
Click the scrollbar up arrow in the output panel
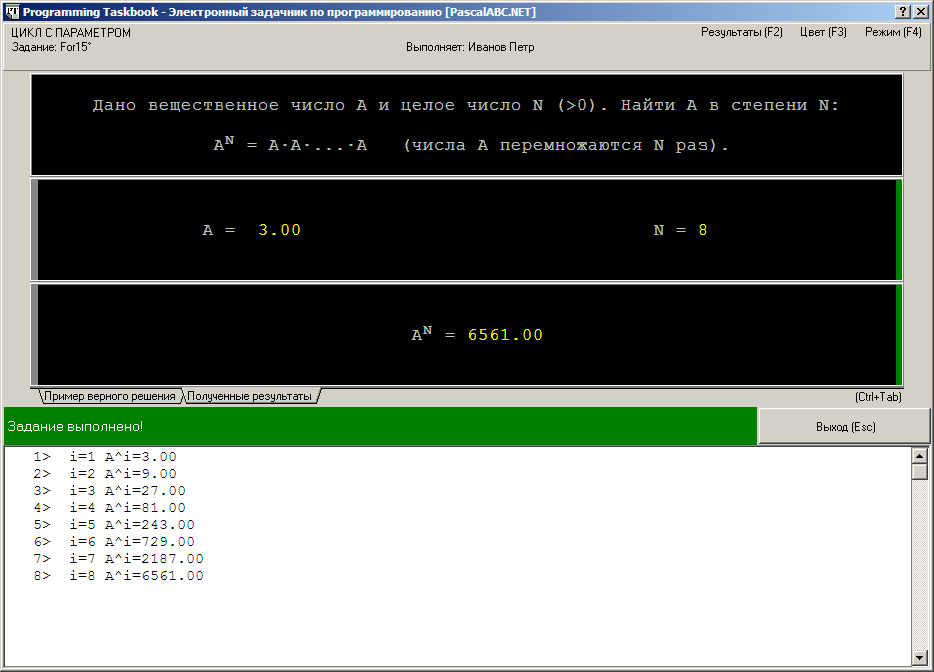point(920,456)
